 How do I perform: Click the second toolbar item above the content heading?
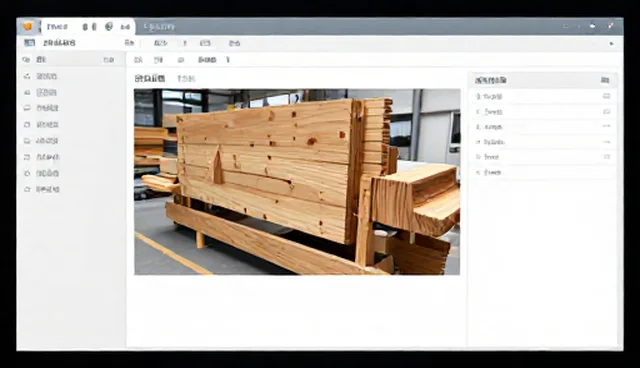click(x=158, y=60)
